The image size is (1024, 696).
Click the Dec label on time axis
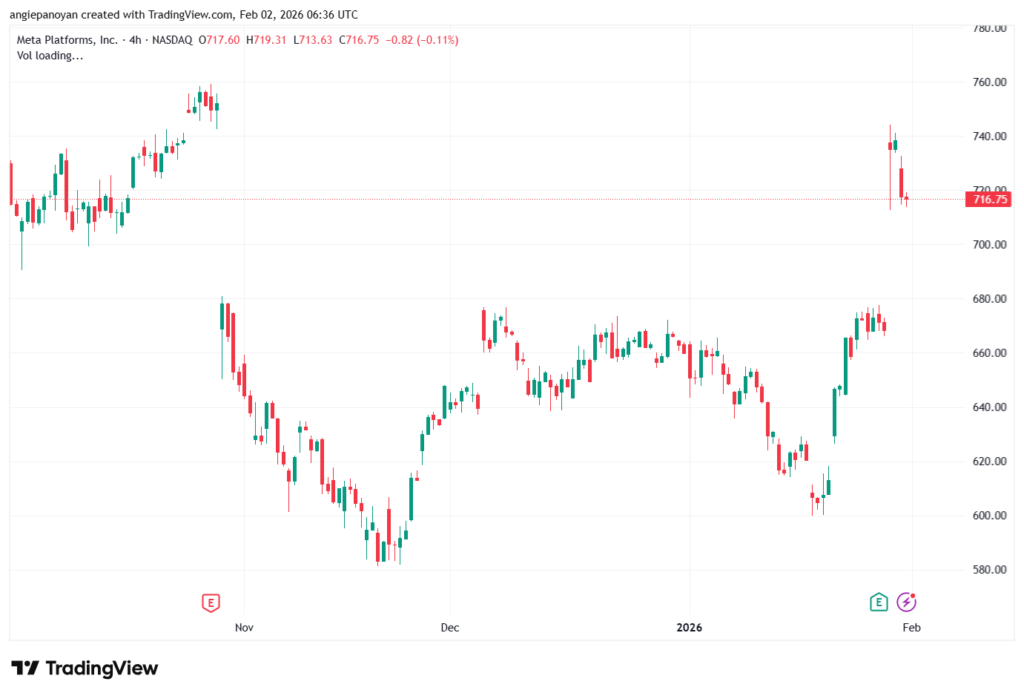[x=449, y=628]
